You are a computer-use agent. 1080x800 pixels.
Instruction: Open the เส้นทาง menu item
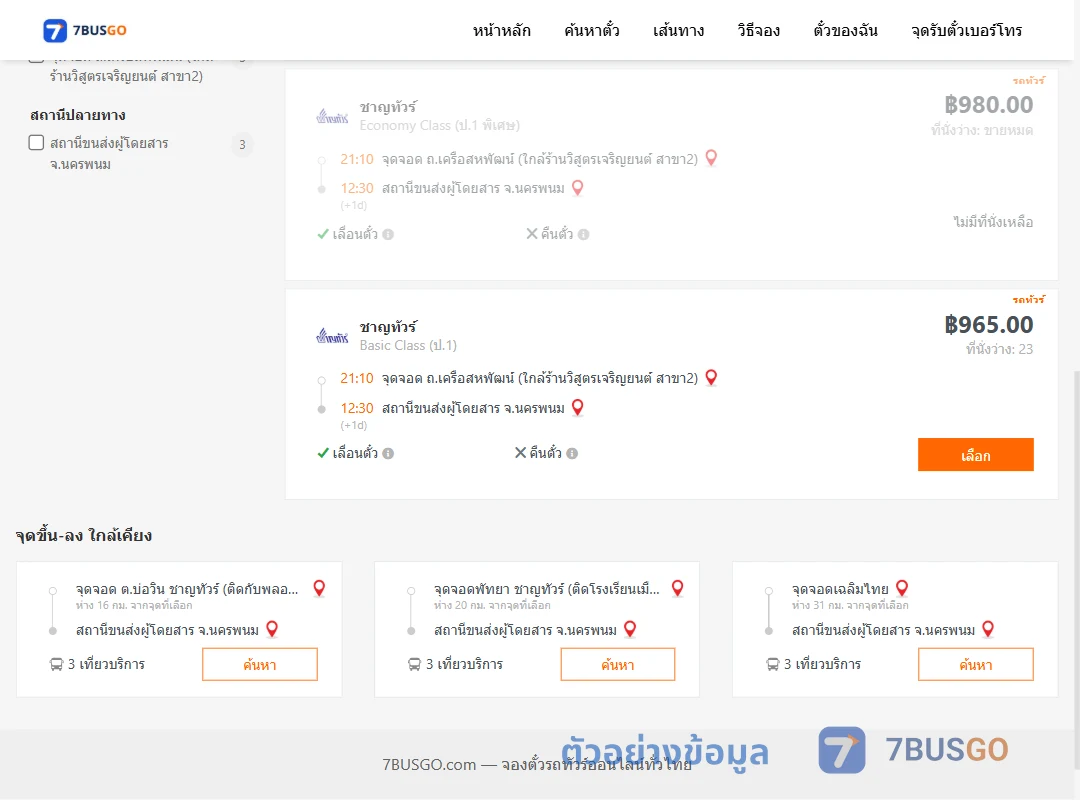click(x=678, y=30)
